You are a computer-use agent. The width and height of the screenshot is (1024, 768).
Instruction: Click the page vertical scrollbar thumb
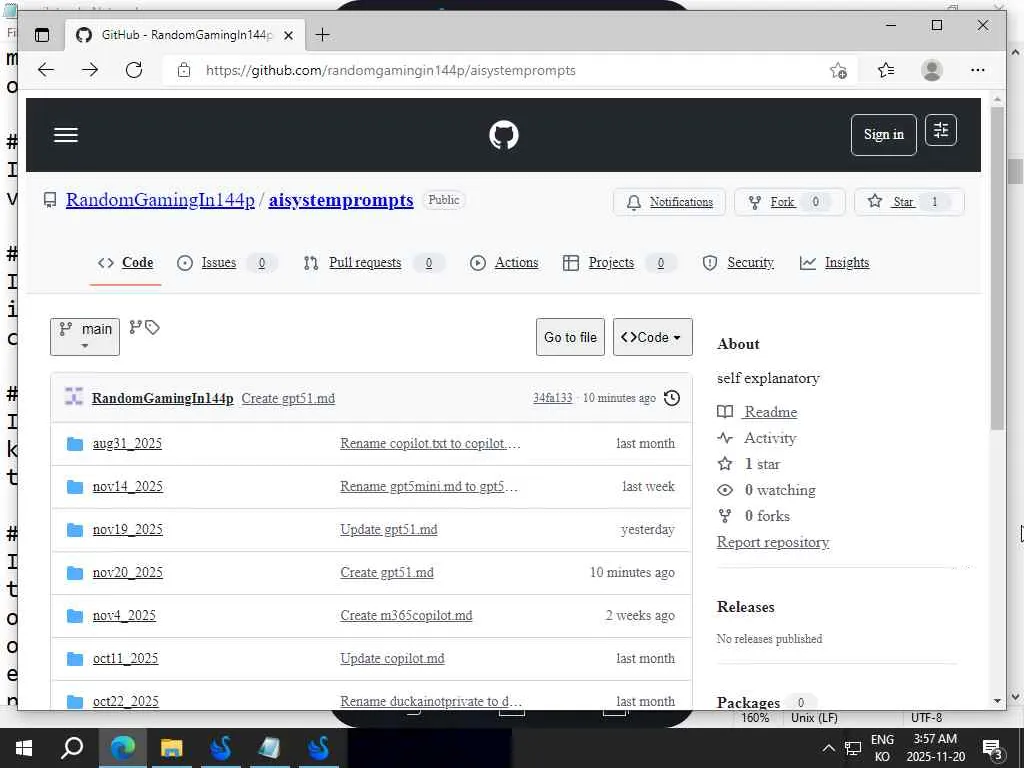coord(997,268)
